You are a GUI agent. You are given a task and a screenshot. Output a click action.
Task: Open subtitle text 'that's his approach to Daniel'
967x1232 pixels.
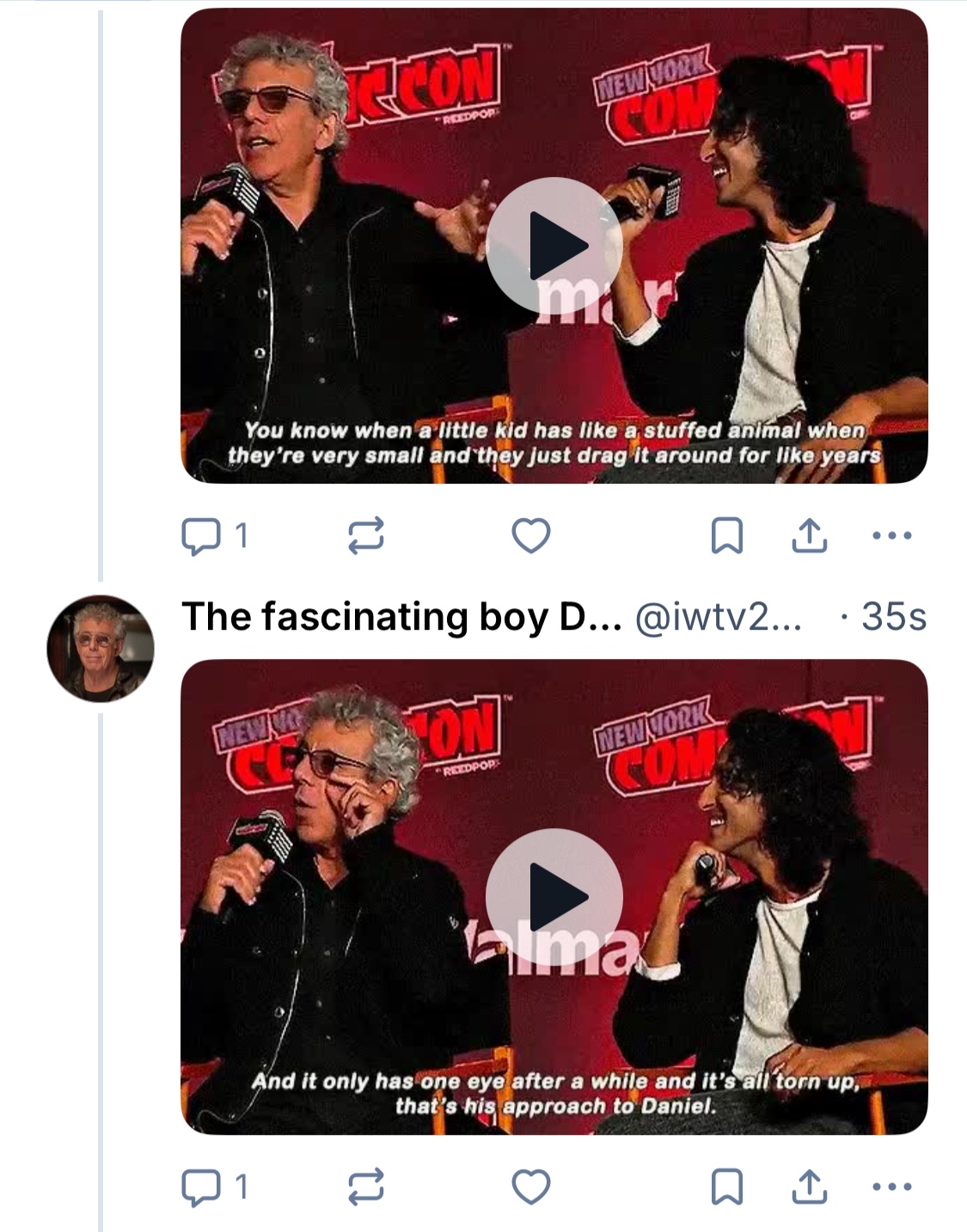pyautogui.click(x=554, y=1106)
